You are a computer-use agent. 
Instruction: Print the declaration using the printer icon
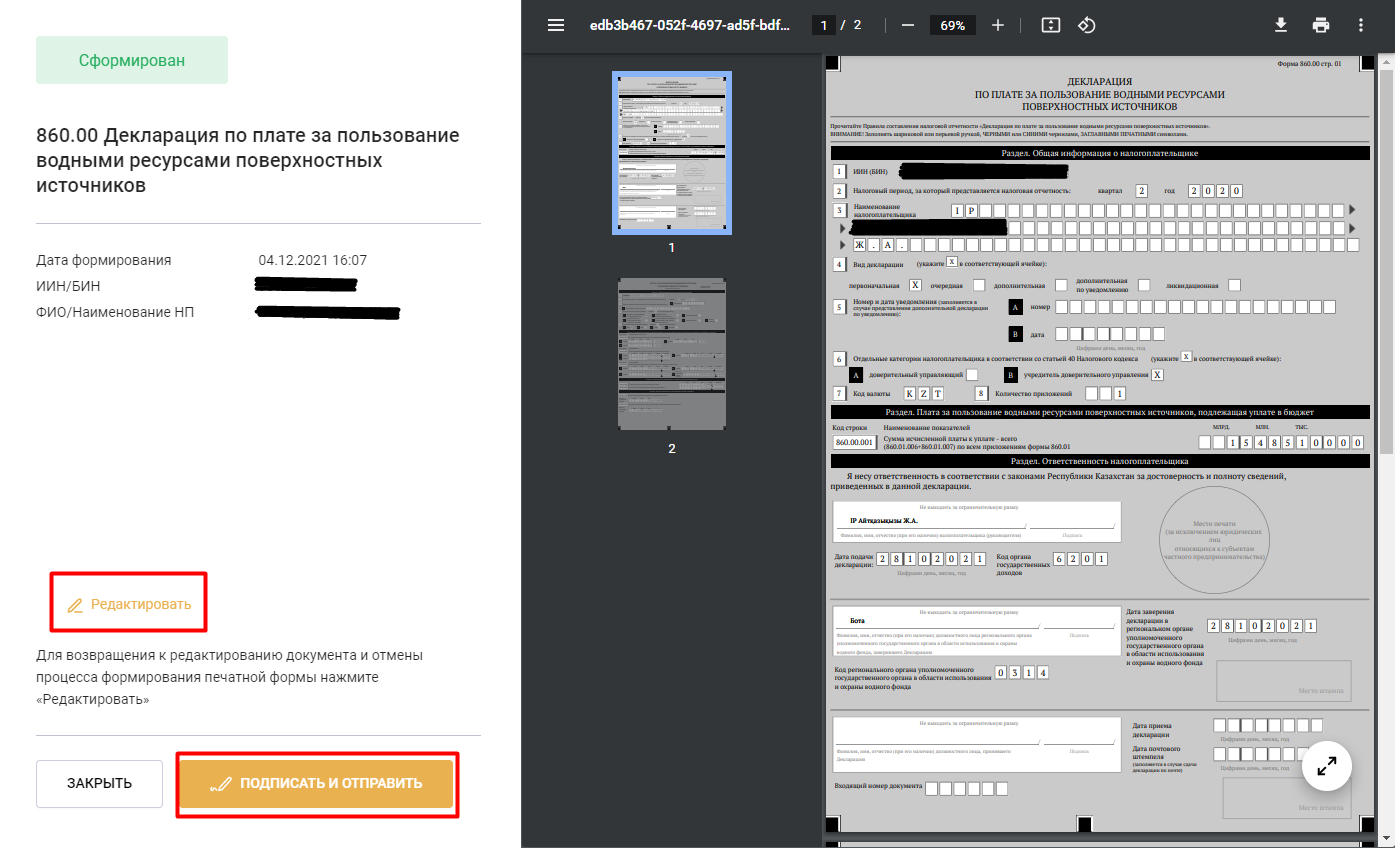(1321, 25)
